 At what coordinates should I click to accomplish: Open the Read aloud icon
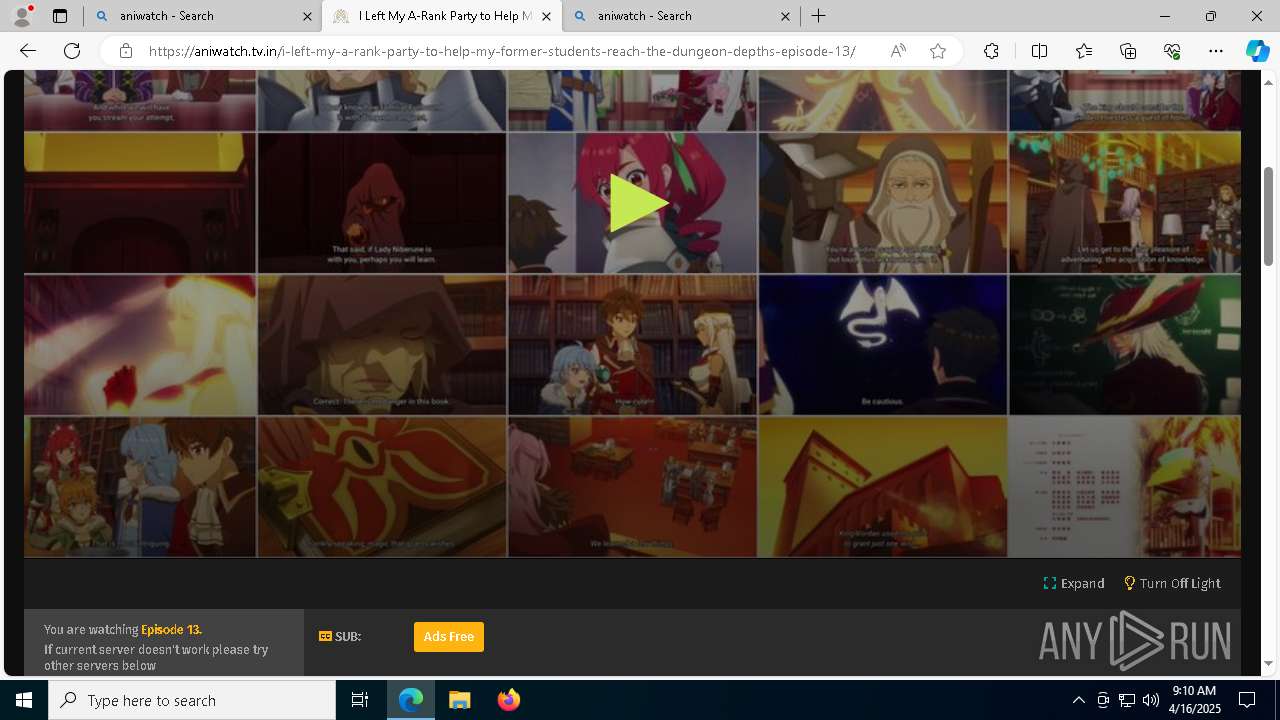pos(898,51)
